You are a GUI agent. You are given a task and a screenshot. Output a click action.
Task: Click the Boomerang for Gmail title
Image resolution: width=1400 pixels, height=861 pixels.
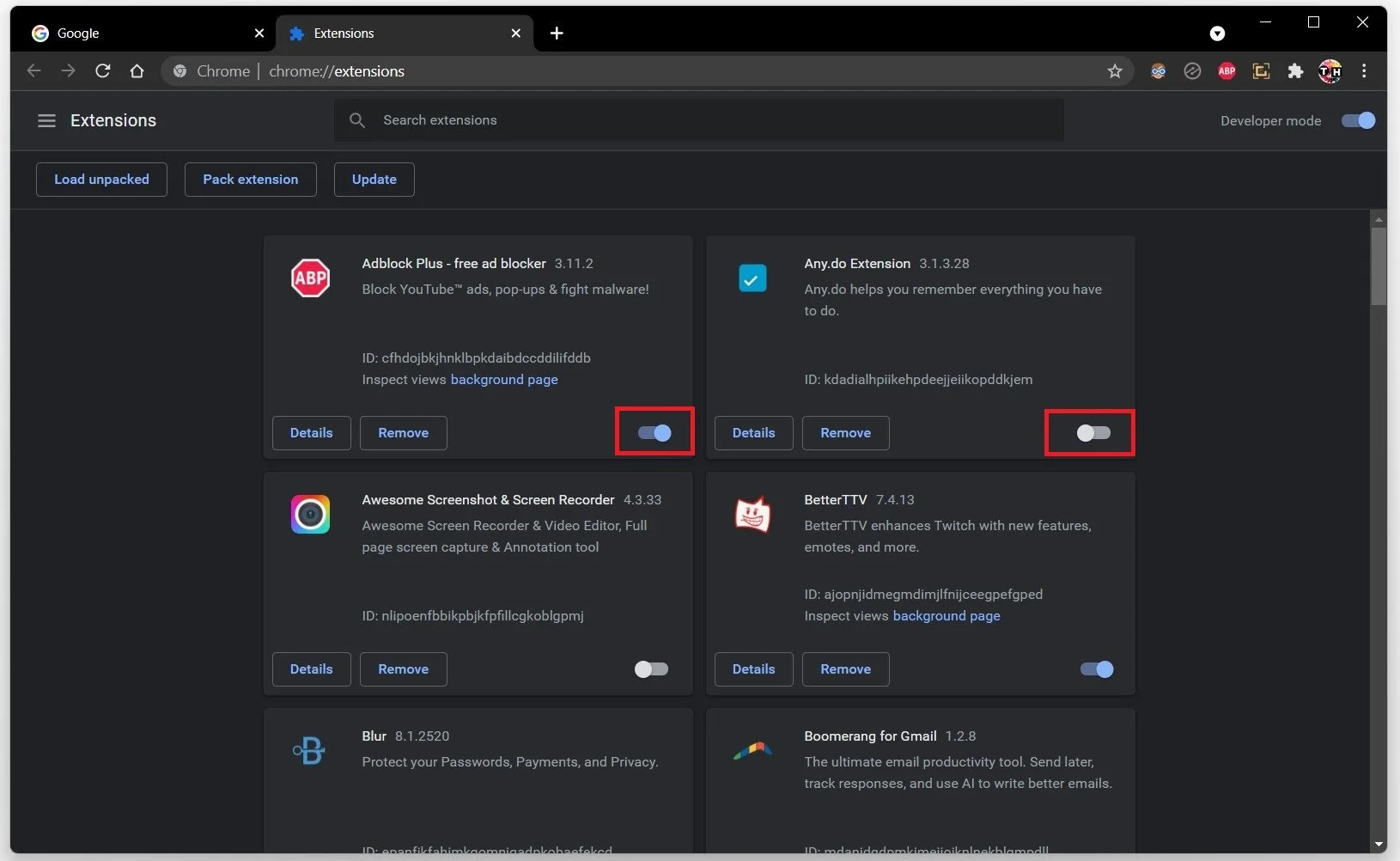coord(870,736)
